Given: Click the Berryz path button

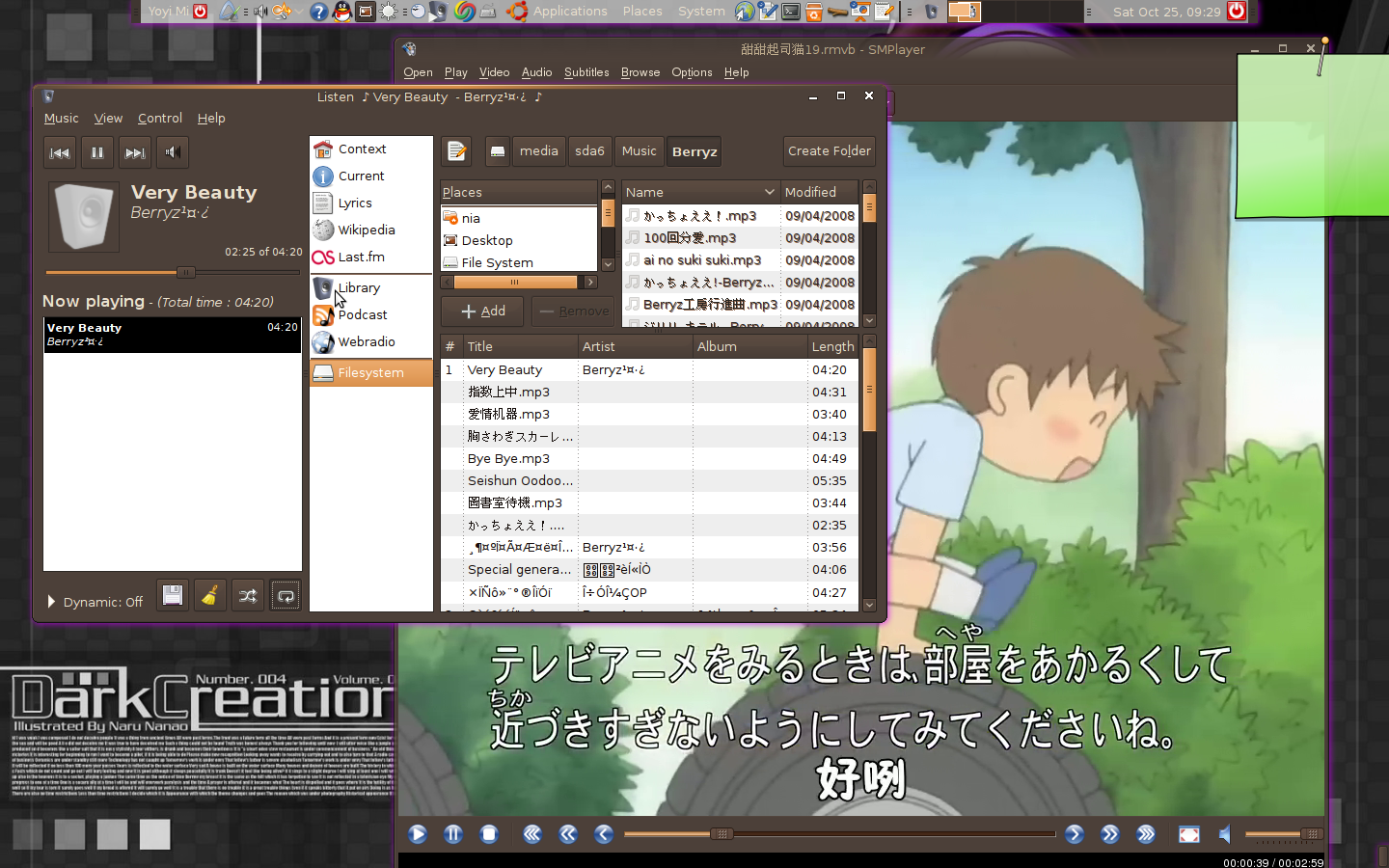Looking at the screenshot, I should [x=694, y=151].
